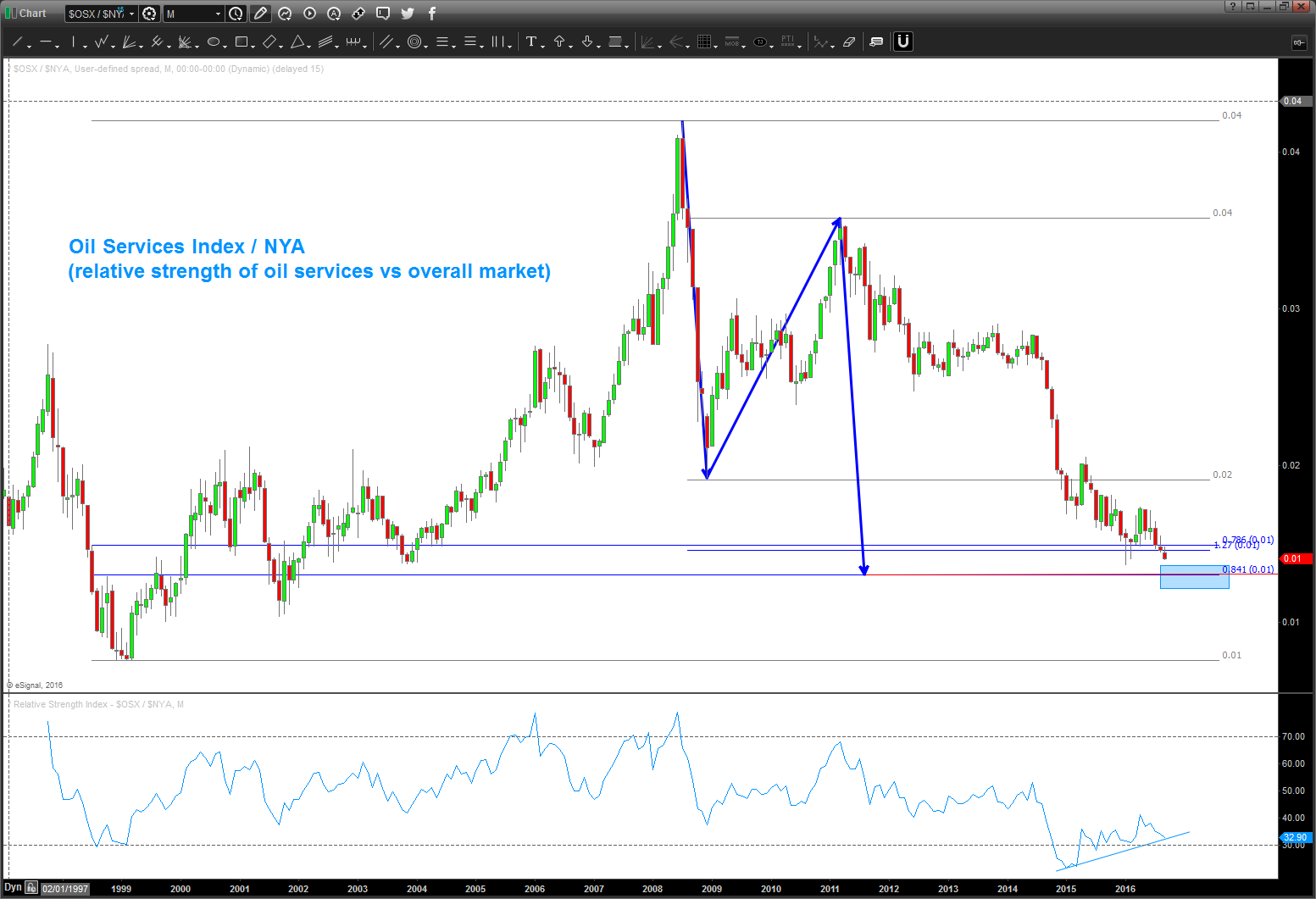Image resolution: width=1316 pixels, height=899 pixels.
Task: Open the chart settings gear dropdown
Action: (150, 14)
